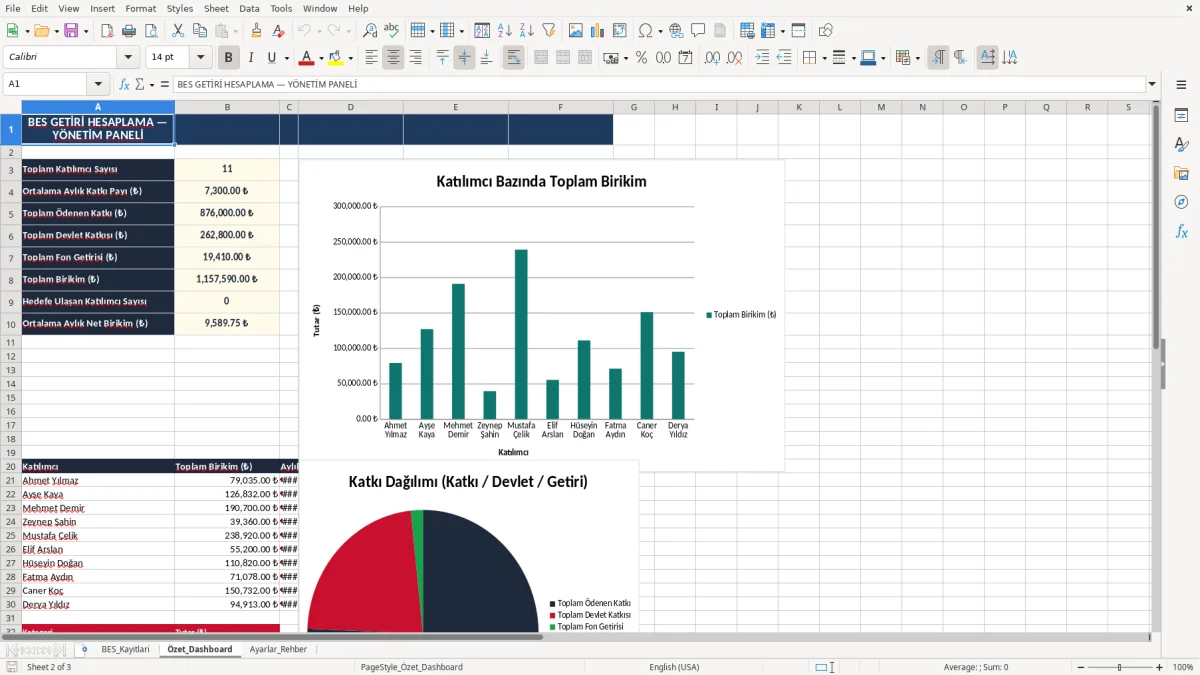Click Increase Indent icon
Viewport: 1200px width, 675px height.
pos(762,58)
